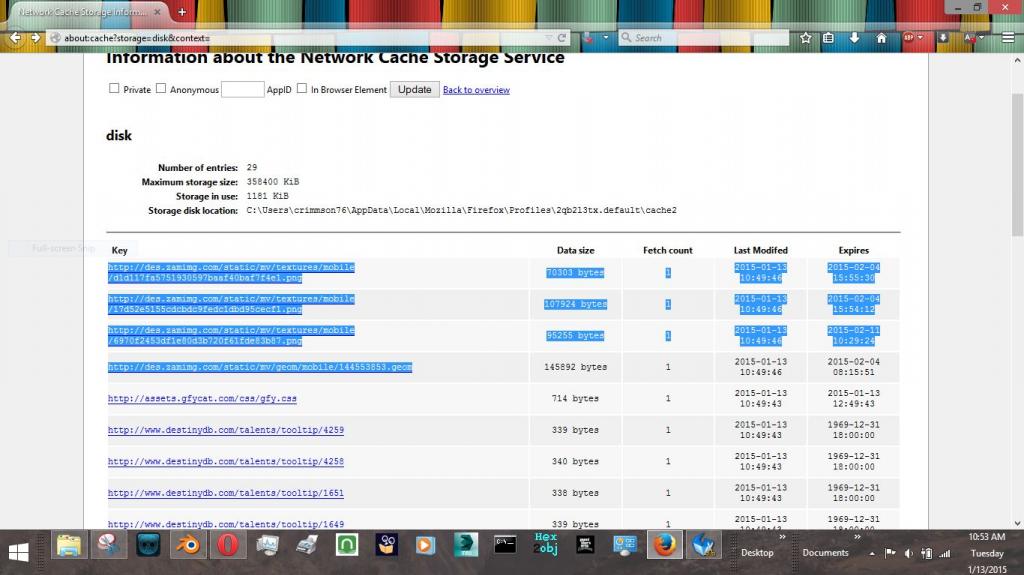
Task: Expand the Documents toolbar chevron on taskbar
Action: pyautogui.click(x=857, y=537)
